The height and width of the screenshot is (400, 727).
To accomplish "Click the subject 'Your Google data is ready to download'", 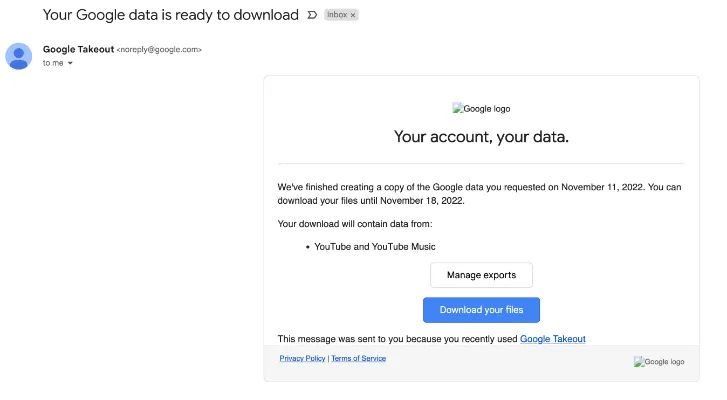I will click(171, 15).
